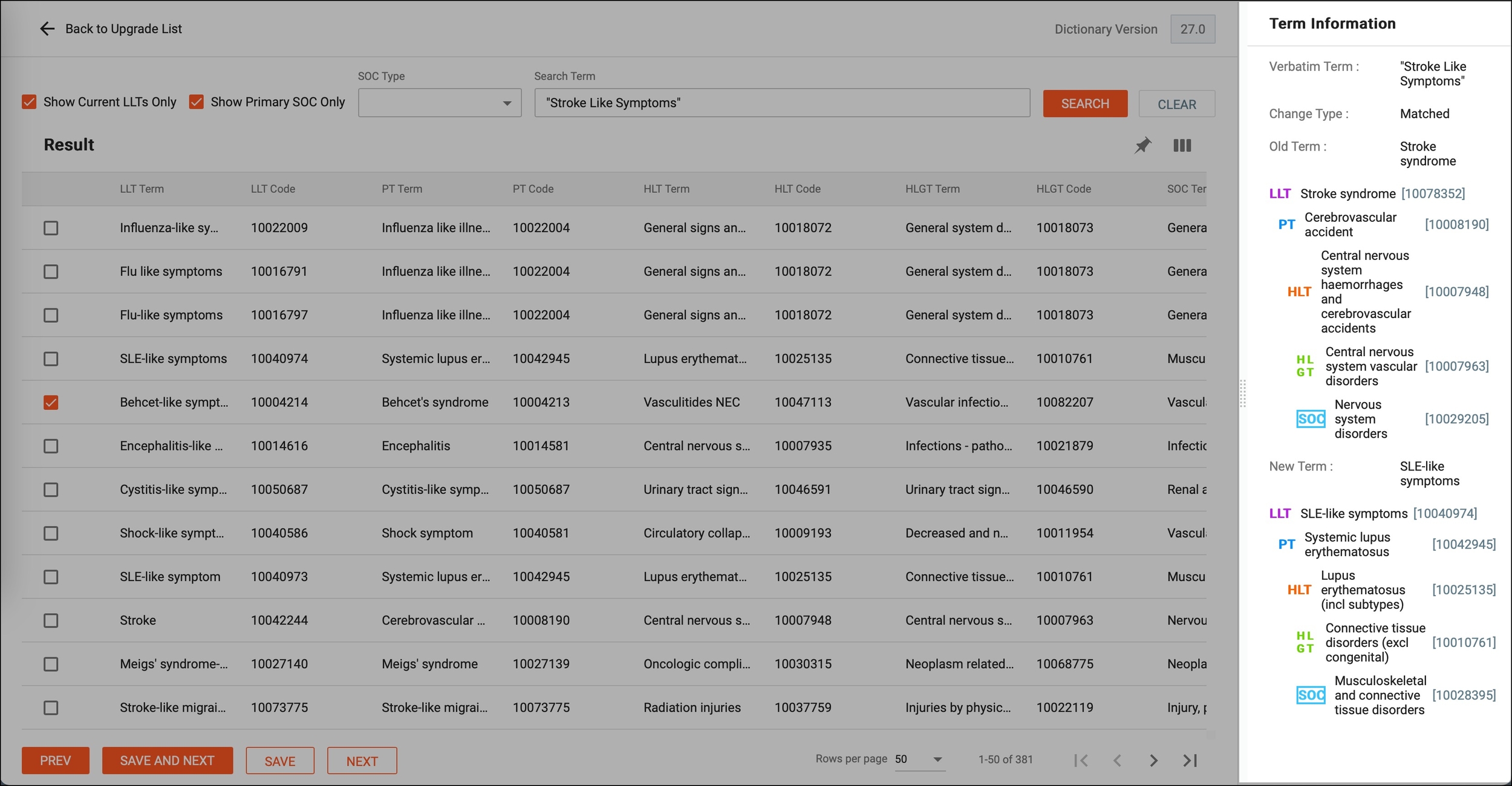Check the SLE-like symptom row 10040973

point(51,577)
